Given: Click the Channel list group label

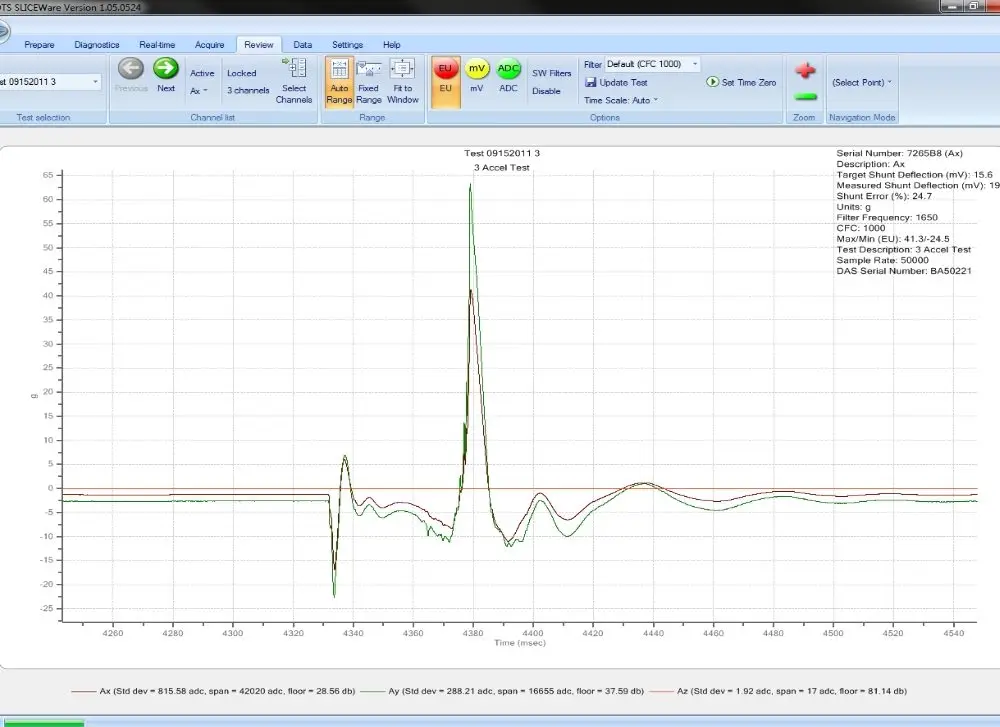Looking at the screenshot, I should (212, 117).
